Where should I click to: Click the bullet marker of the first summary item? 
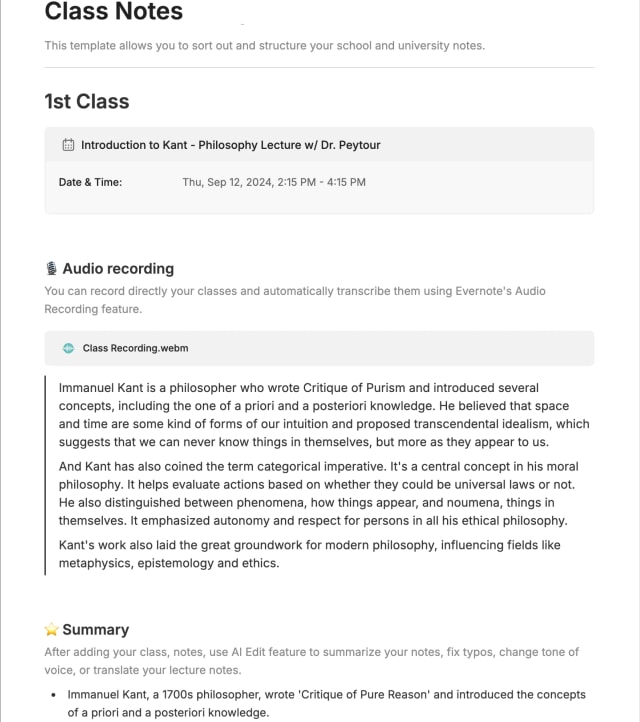53,694
